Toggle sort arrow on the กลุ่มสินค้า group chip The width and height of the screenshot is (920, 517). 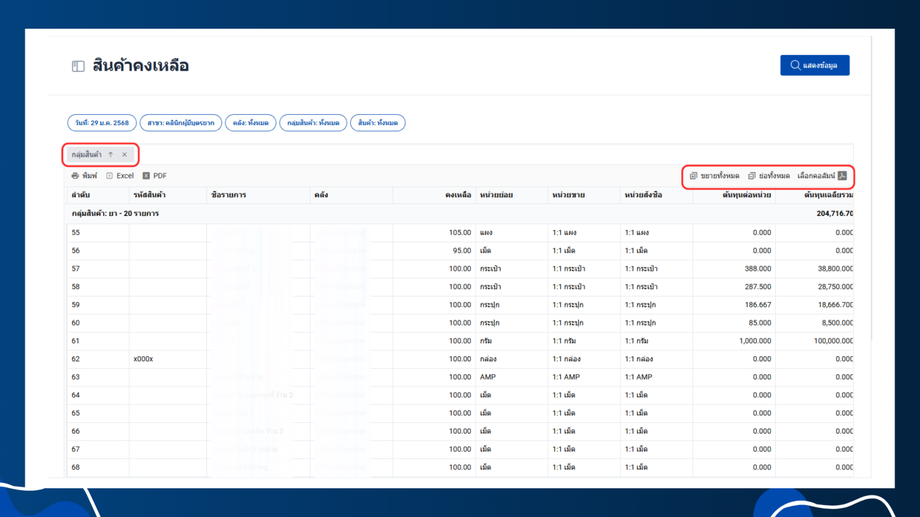pos(111,155)
